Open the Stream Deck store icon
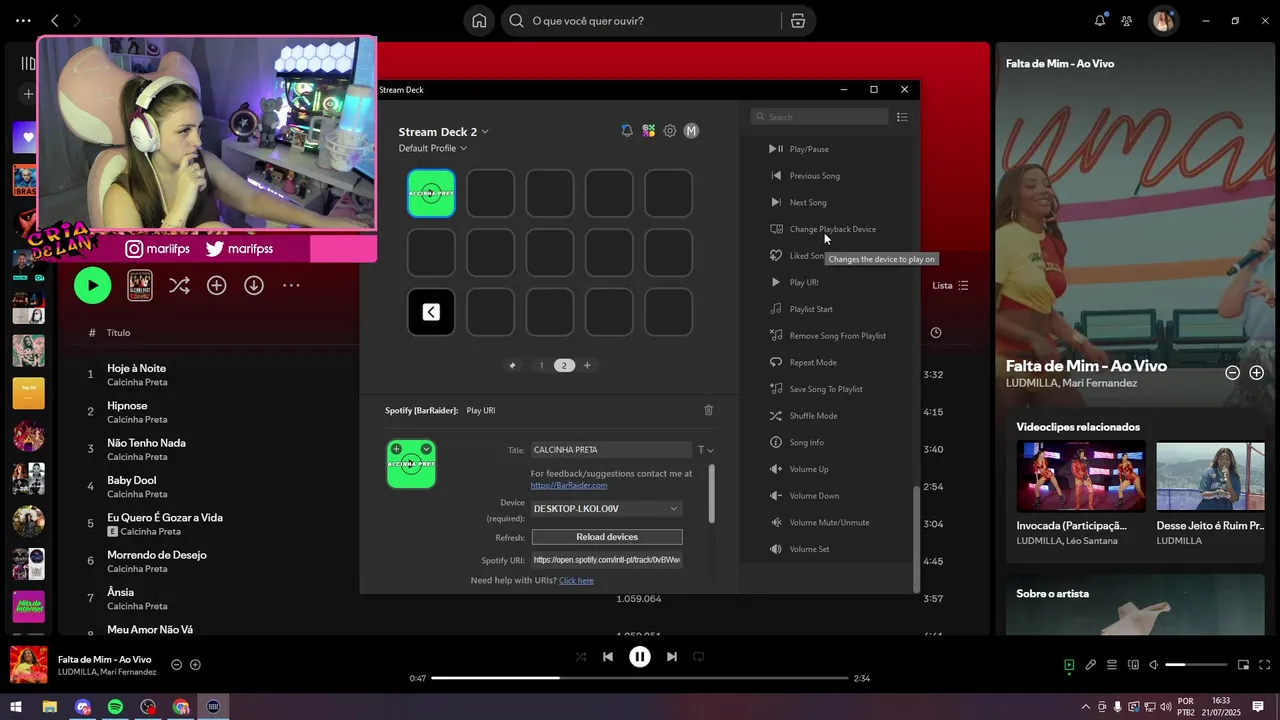This screenshot has width=1280, height=720. click(x=649, y=131)
